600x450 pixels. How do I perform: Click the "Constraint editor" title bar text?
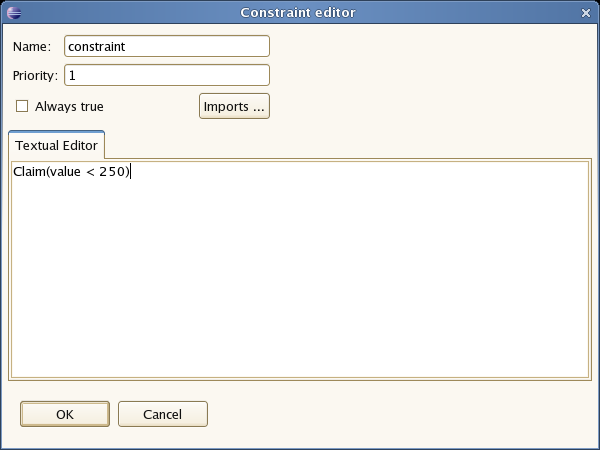[299, 12]
